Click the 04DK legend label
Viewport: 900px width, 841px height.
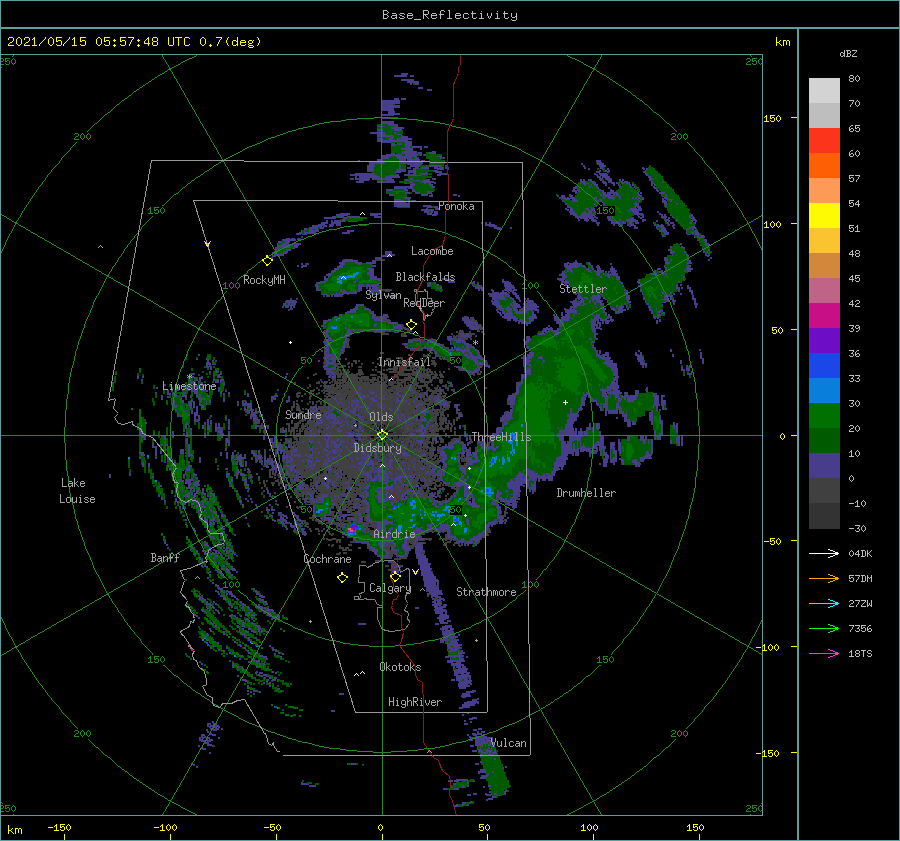[860, 553]
